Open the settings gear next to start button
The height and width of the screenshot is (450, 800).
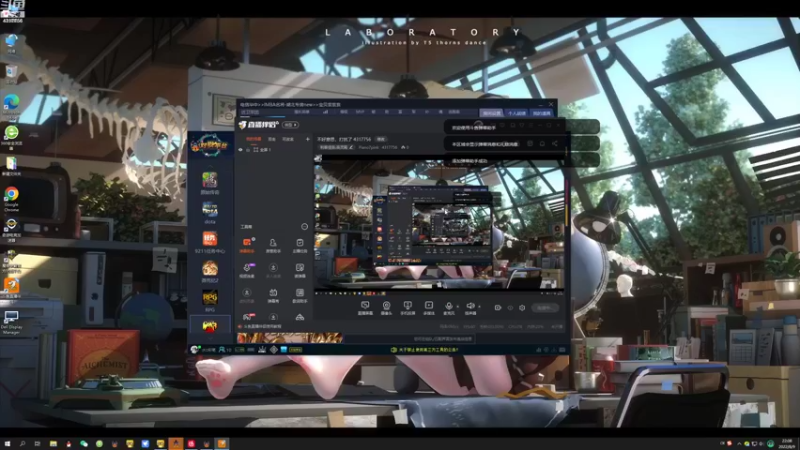522,308
